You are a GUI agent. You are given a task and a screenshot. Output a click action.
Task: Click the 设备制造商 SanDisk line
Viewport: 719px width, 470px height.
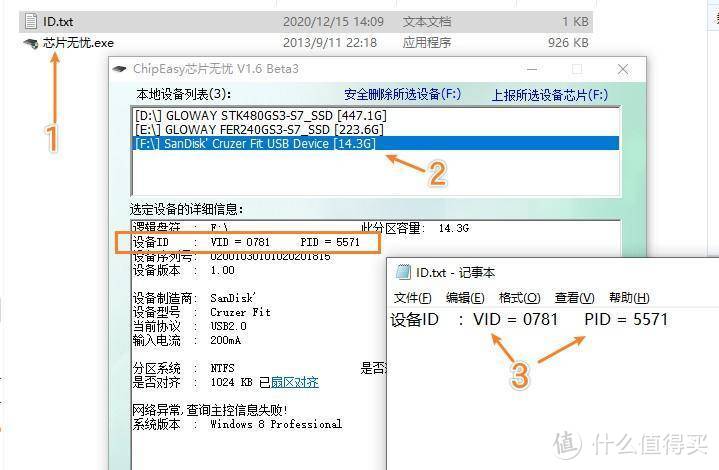[x=194, y=298]
